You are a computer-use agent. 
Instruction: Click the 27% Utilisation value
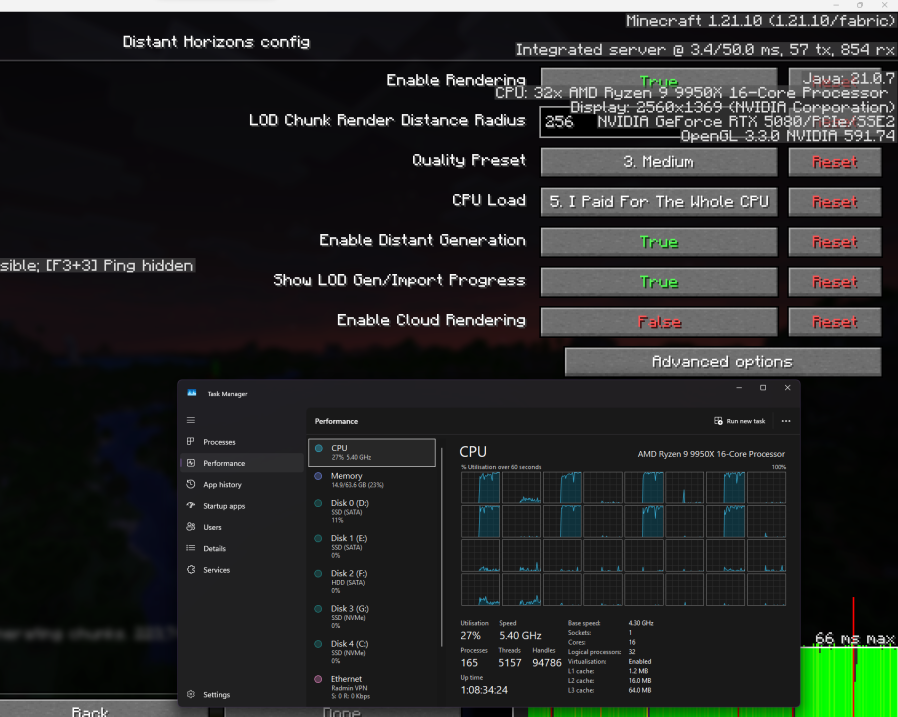coord(470,636)
